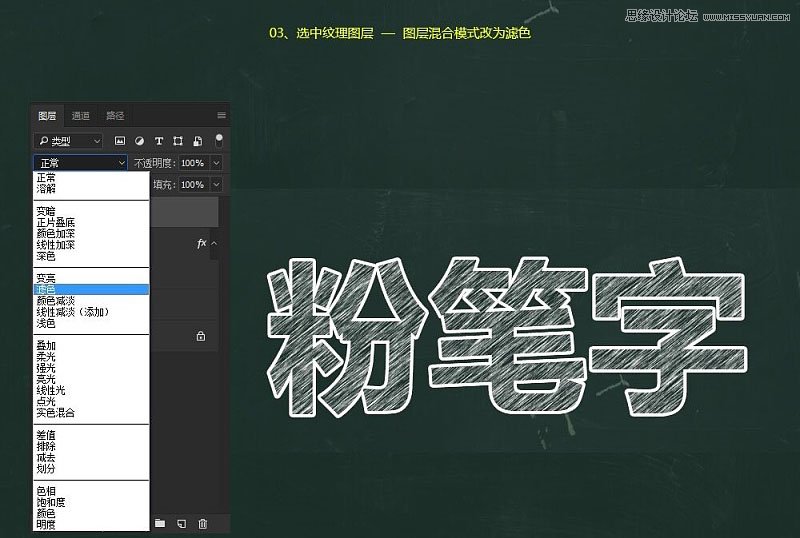Filter layers by shape layers icon

tap(178, 141)
